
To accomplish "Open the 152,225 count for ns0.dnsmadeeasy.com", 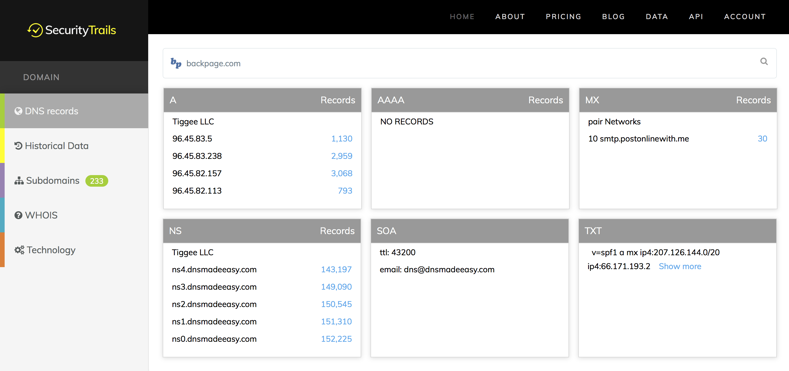I will click(337, 339).
